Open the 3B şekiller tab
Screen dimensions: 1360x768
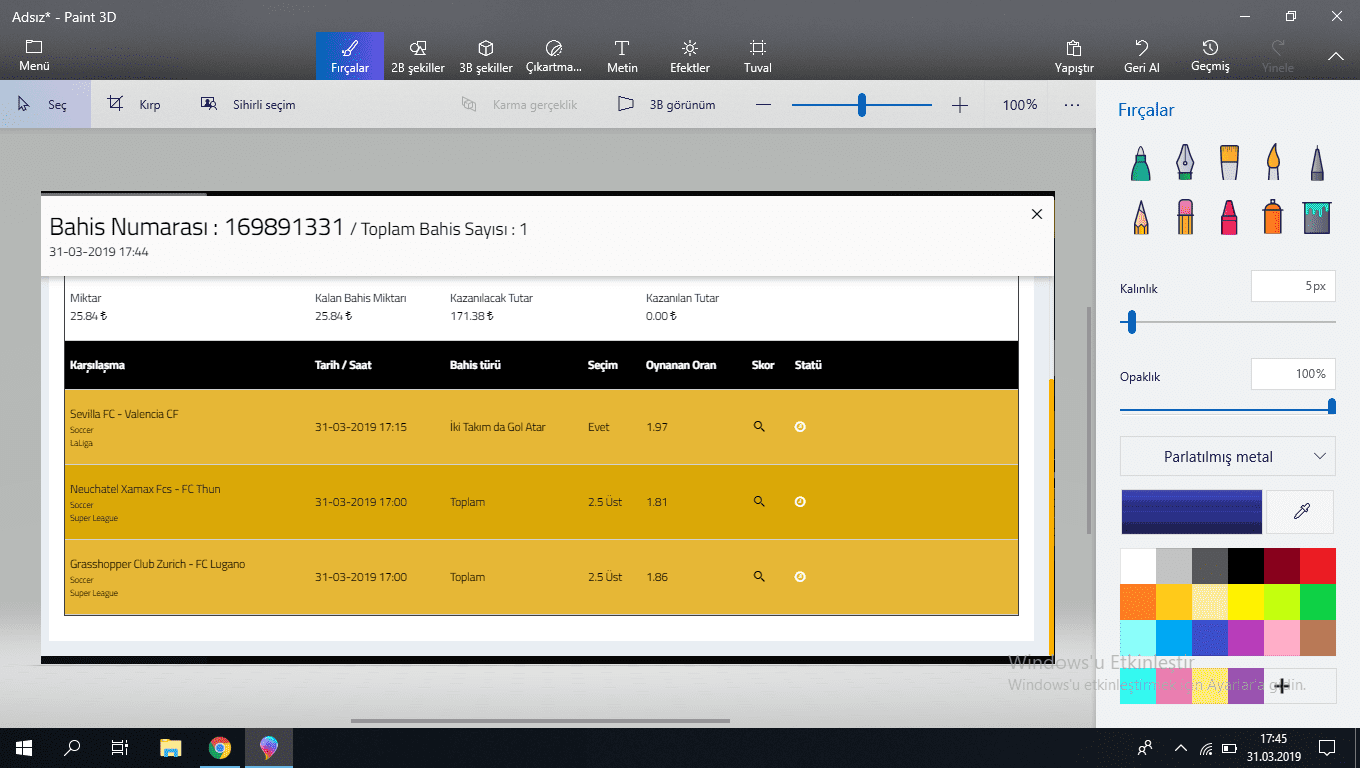[x=486, y=56]
